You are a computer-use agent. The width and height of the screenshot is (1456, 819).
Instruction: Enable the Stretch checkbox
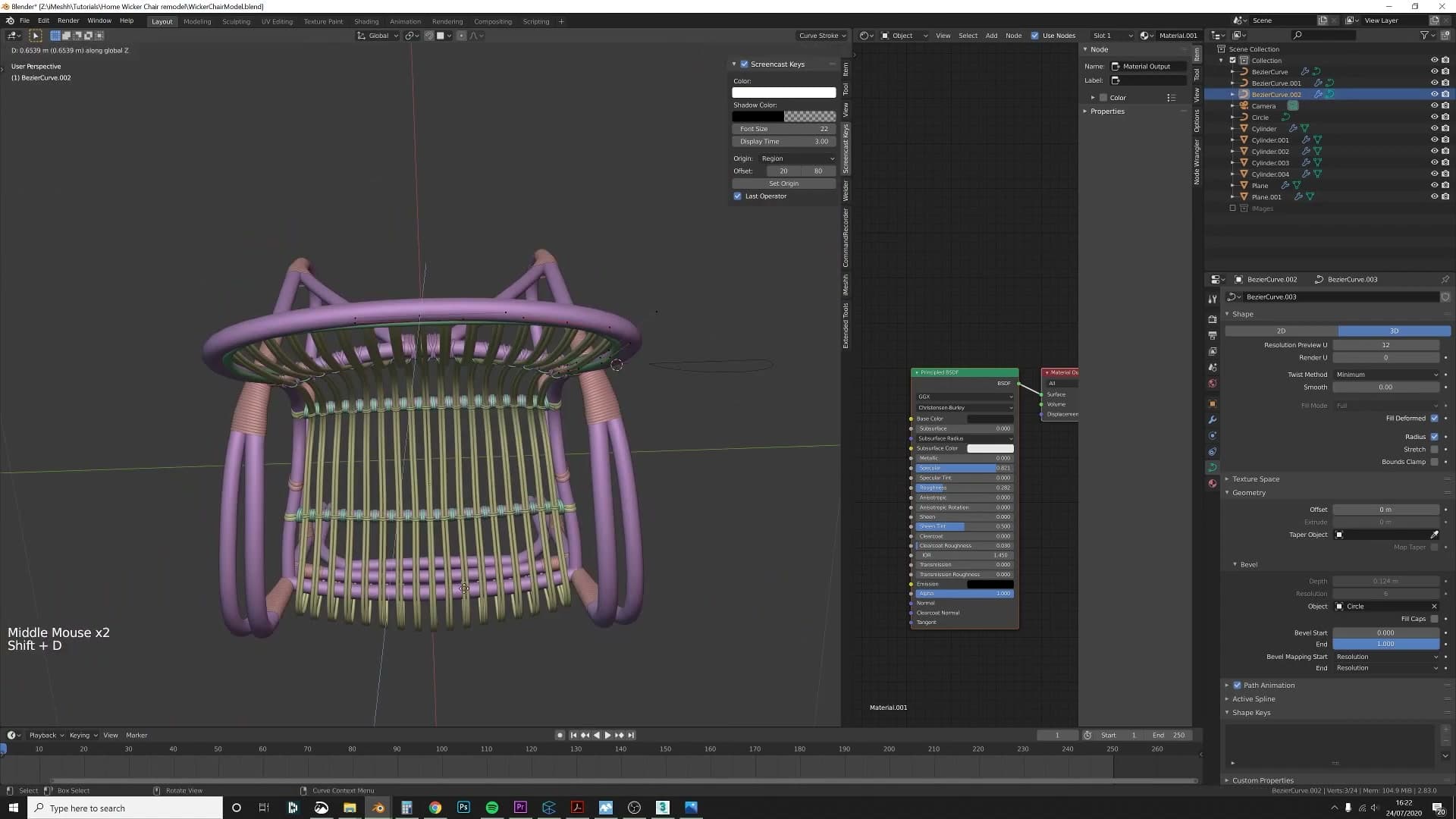pos(1434,449)
